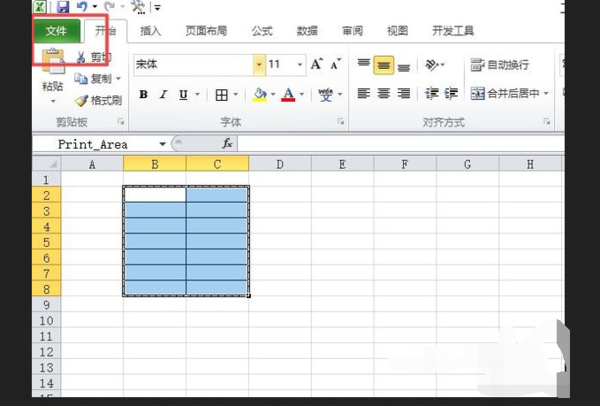Click the Print_Area name box

click(x=95, y=144)
